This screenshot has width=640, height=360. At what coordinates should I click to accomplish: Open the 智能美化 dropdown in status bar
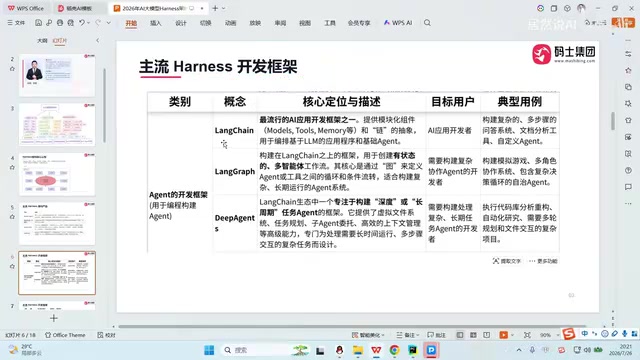(368, 335)
